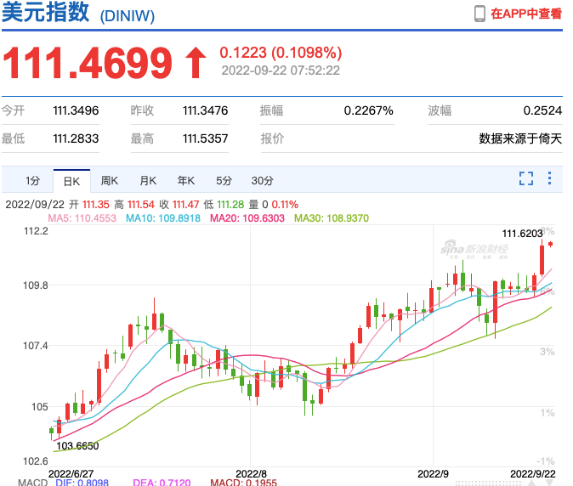Click the 107.4 price axis label
Viewport: 573px width, 486px height.
(36, 346)
